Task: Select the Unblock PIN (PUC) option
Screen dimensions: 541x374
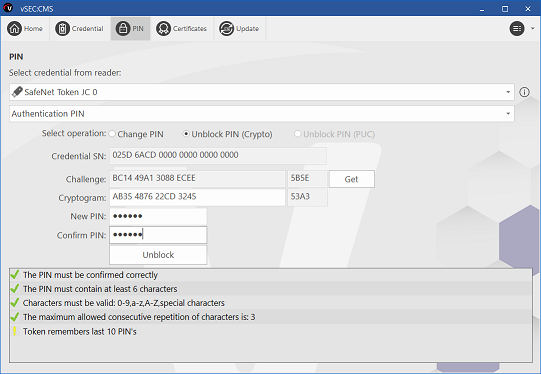Action: point(297,134)
